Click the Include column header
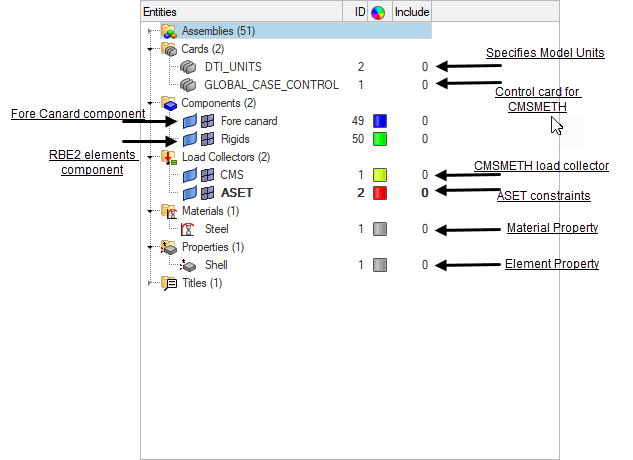Screen dimensions: 633x460 [410, 12]
